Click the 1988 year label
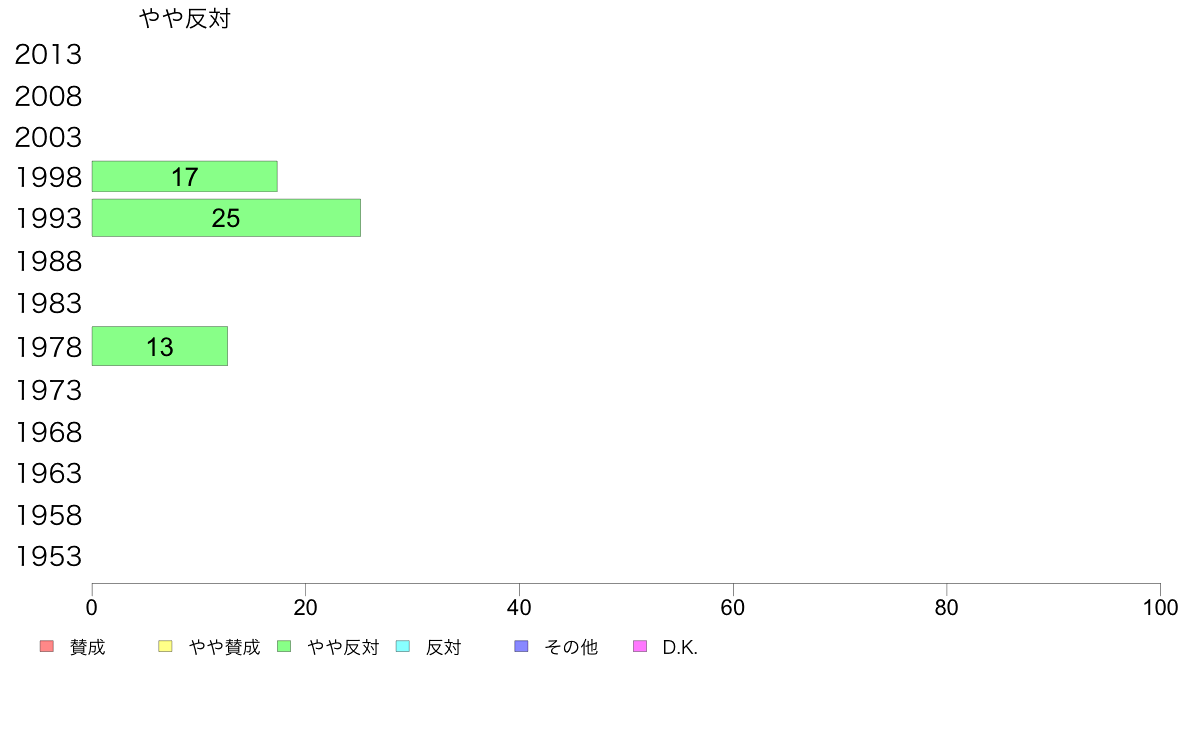The width and height of the screenshot is (1188, 736). tap(48, 262)
